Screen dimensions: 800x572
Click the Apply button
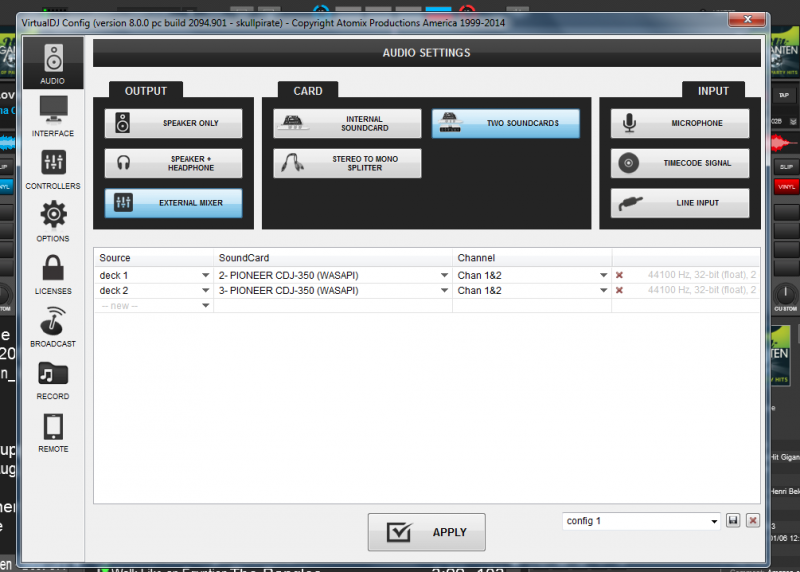pyautogui.click(x=427, y=532)
